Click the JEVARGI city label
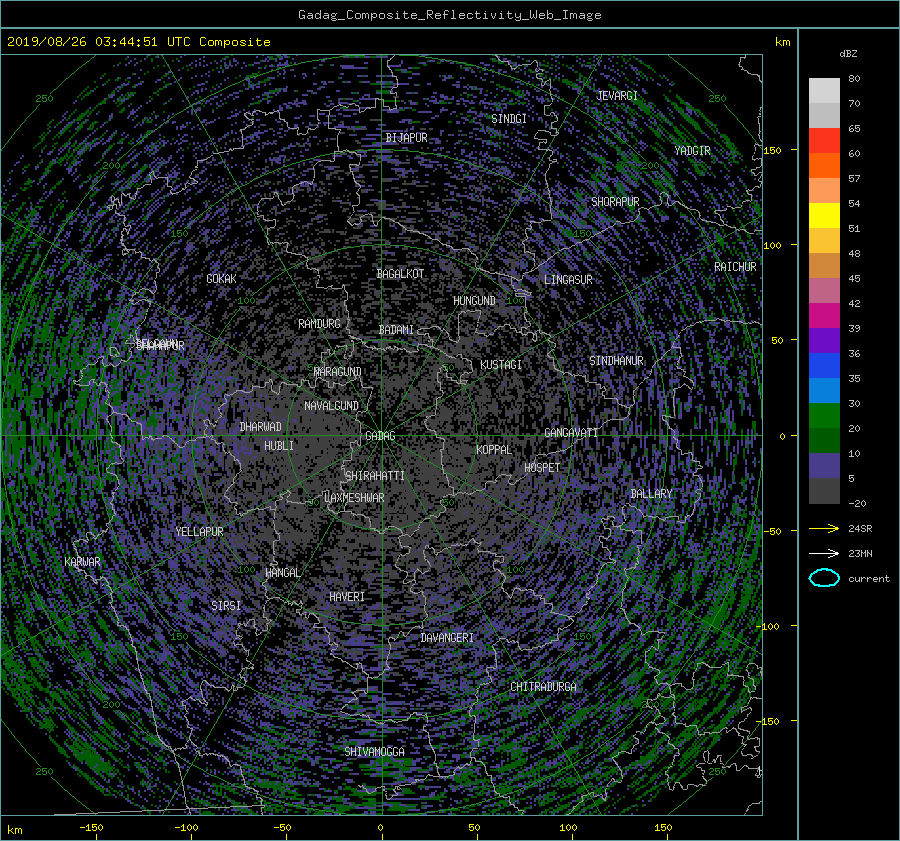This screenshot has height=841, width=900. [617, 96]
